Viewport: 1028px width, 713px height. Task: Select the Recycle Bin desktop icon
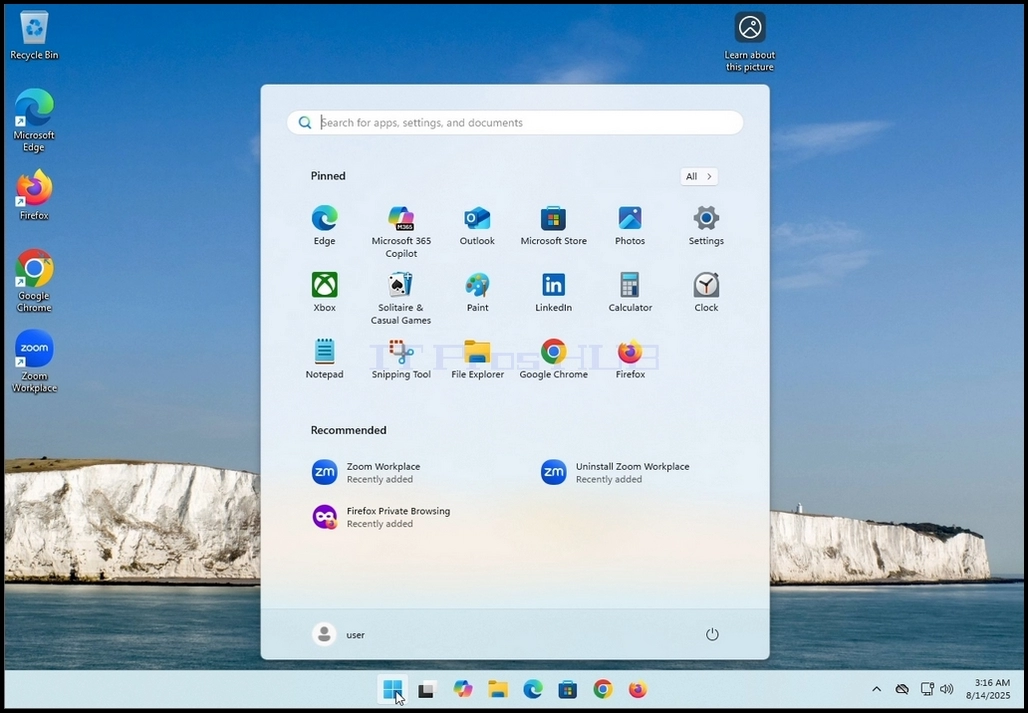(x=34, y=36)
